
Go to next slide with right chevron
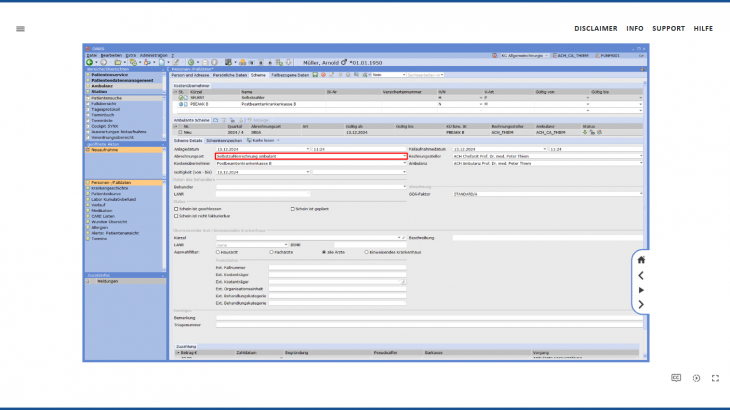(641, 304)
